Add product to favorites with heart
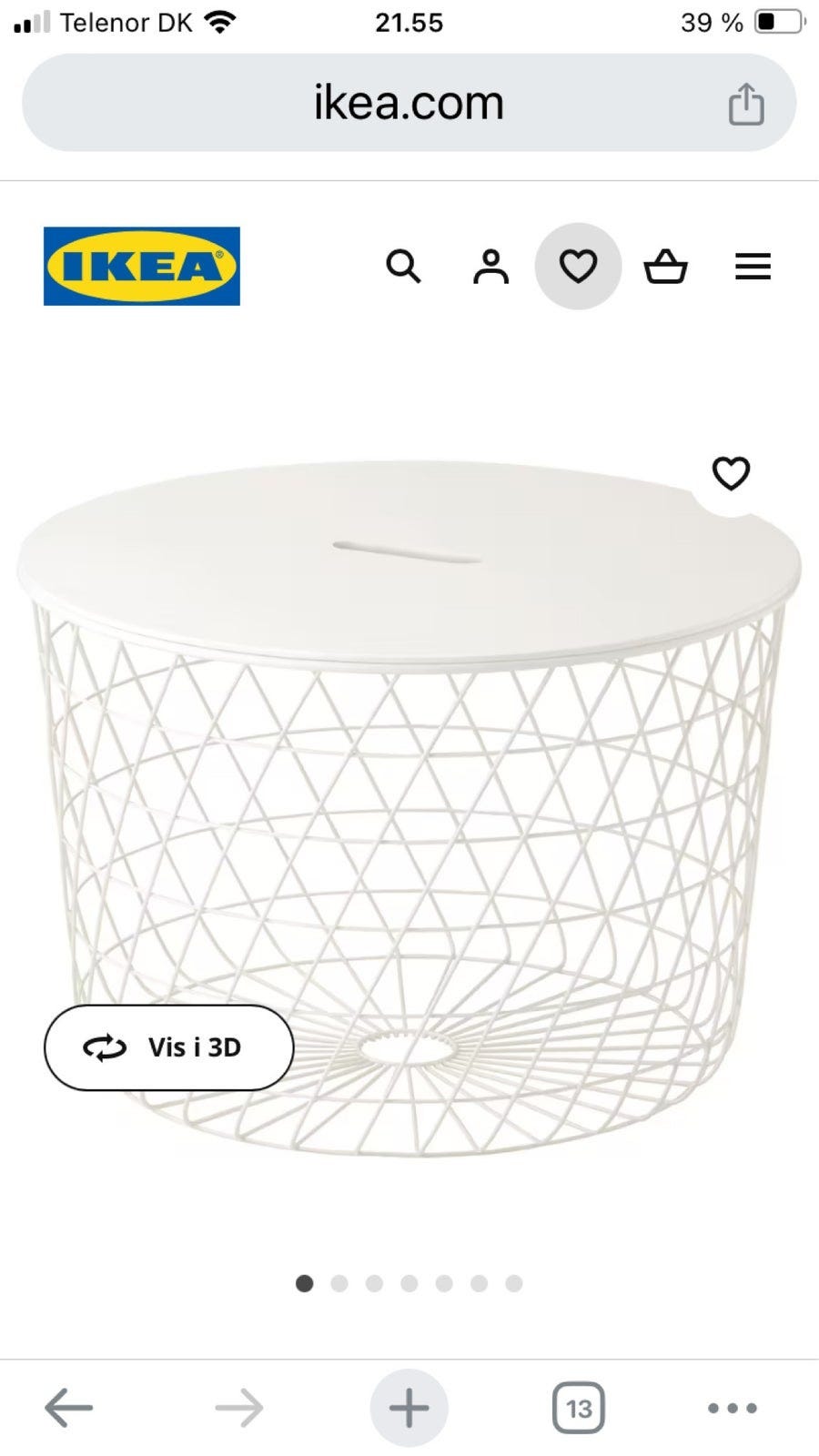The height and width of the screenshot is (1456, 819). click(731, 473)
